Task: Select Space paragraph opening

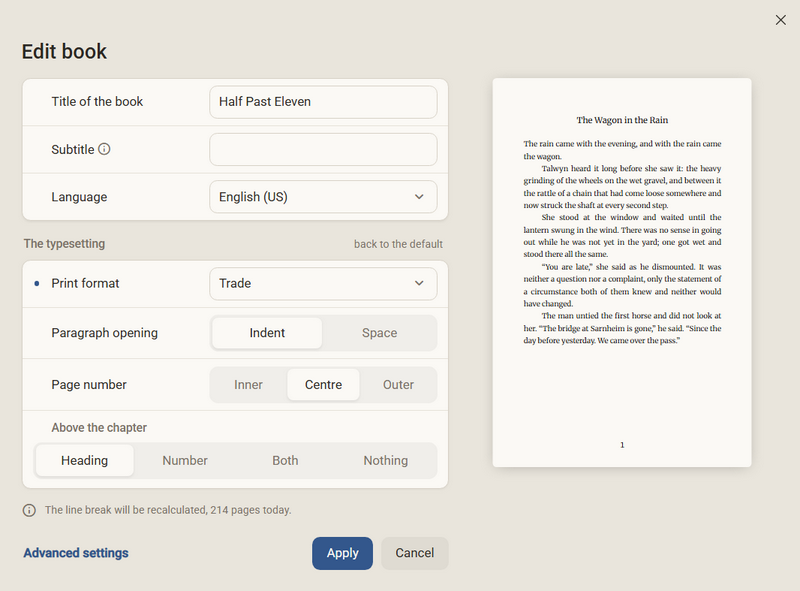Action: pos(379,333)
